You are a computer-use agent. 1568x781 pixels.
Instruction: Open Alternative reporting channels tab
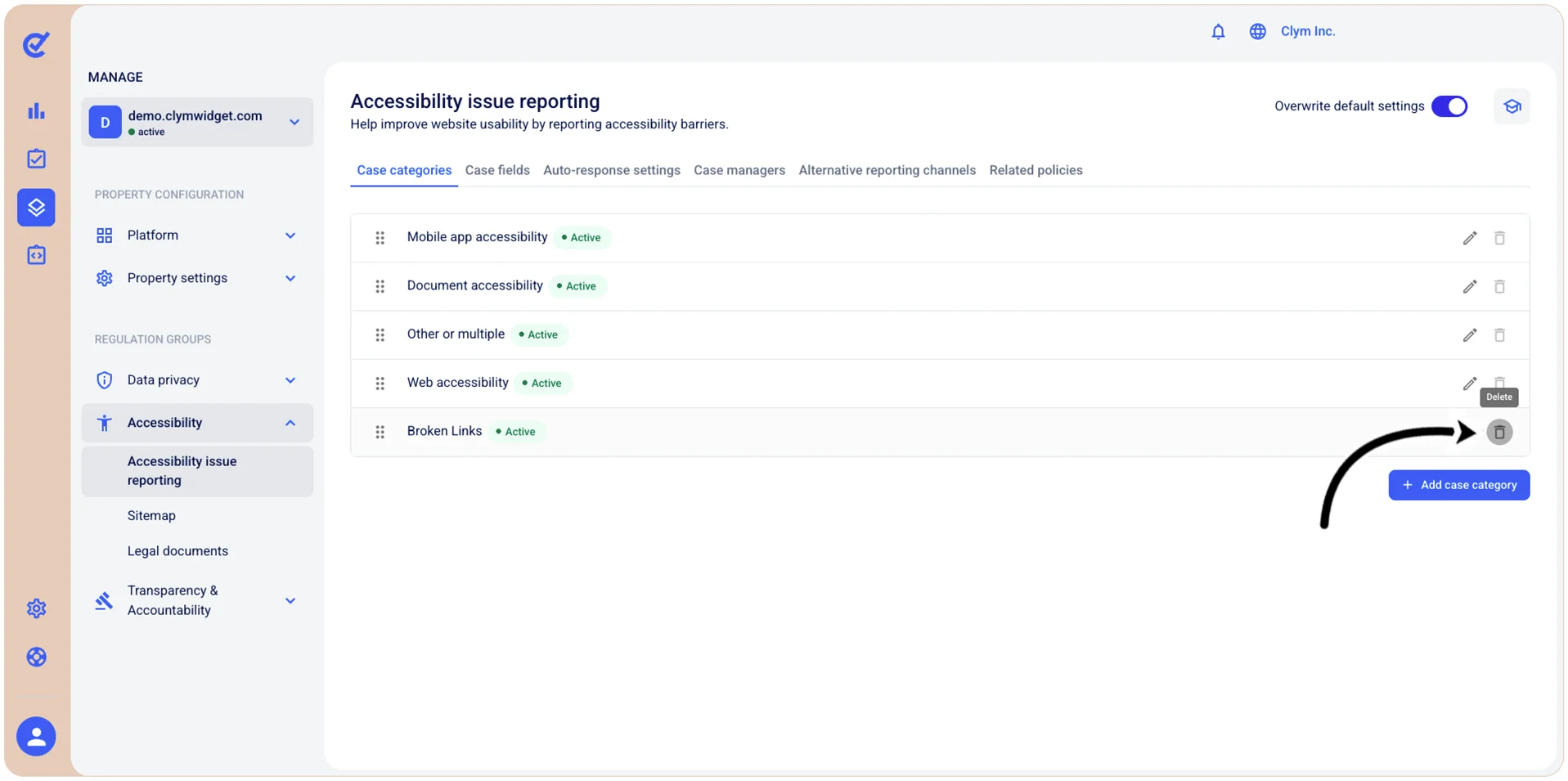[887, 170]
